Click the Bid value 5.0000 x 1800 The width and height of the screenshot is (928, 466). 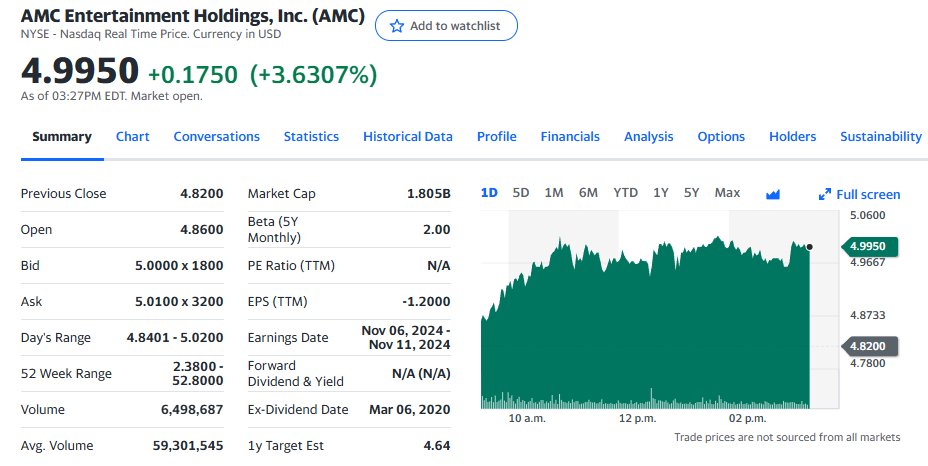[179, 266]
